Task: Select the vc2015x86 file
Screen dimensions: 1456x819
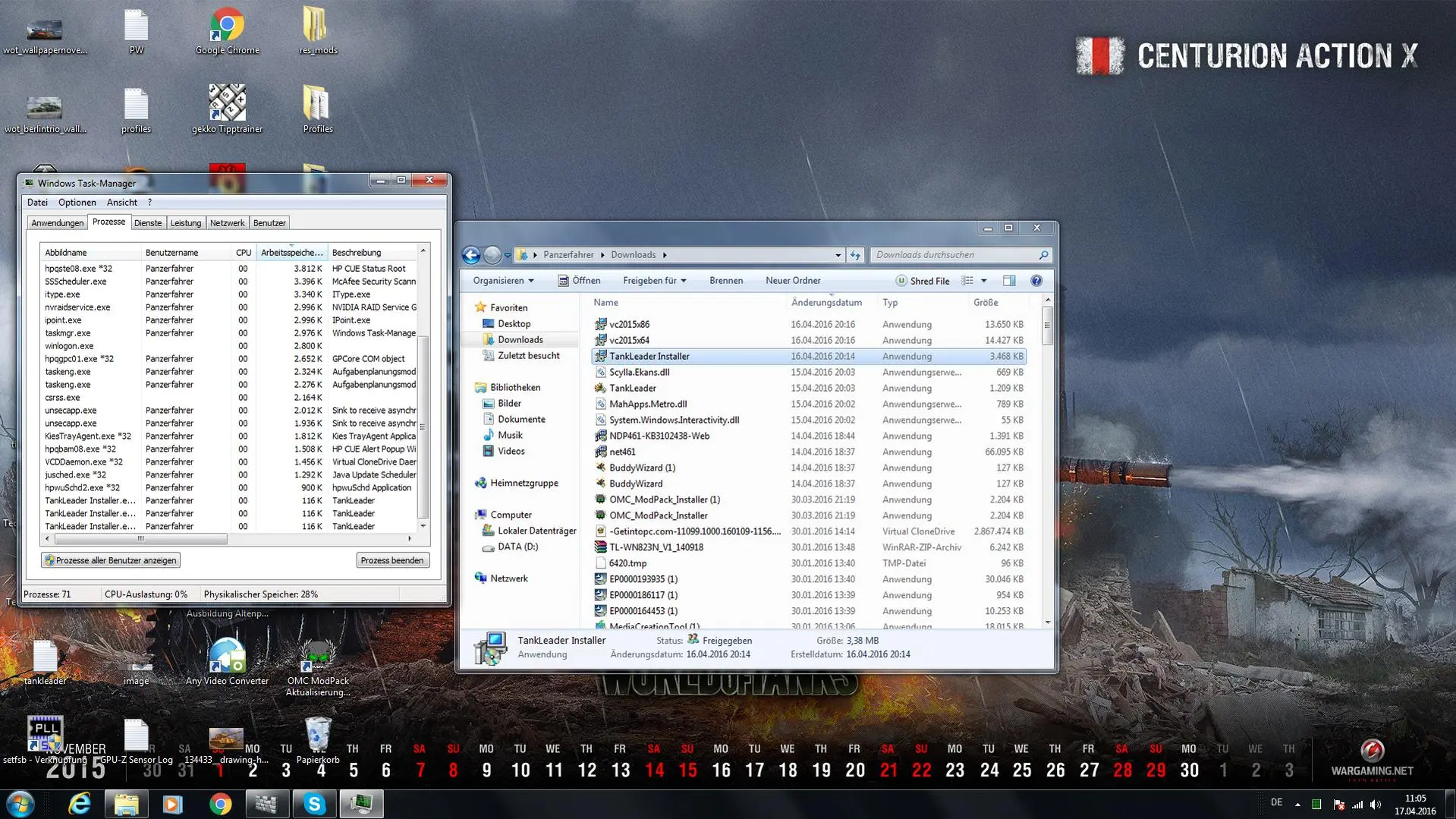Action: tap(808, 325)
